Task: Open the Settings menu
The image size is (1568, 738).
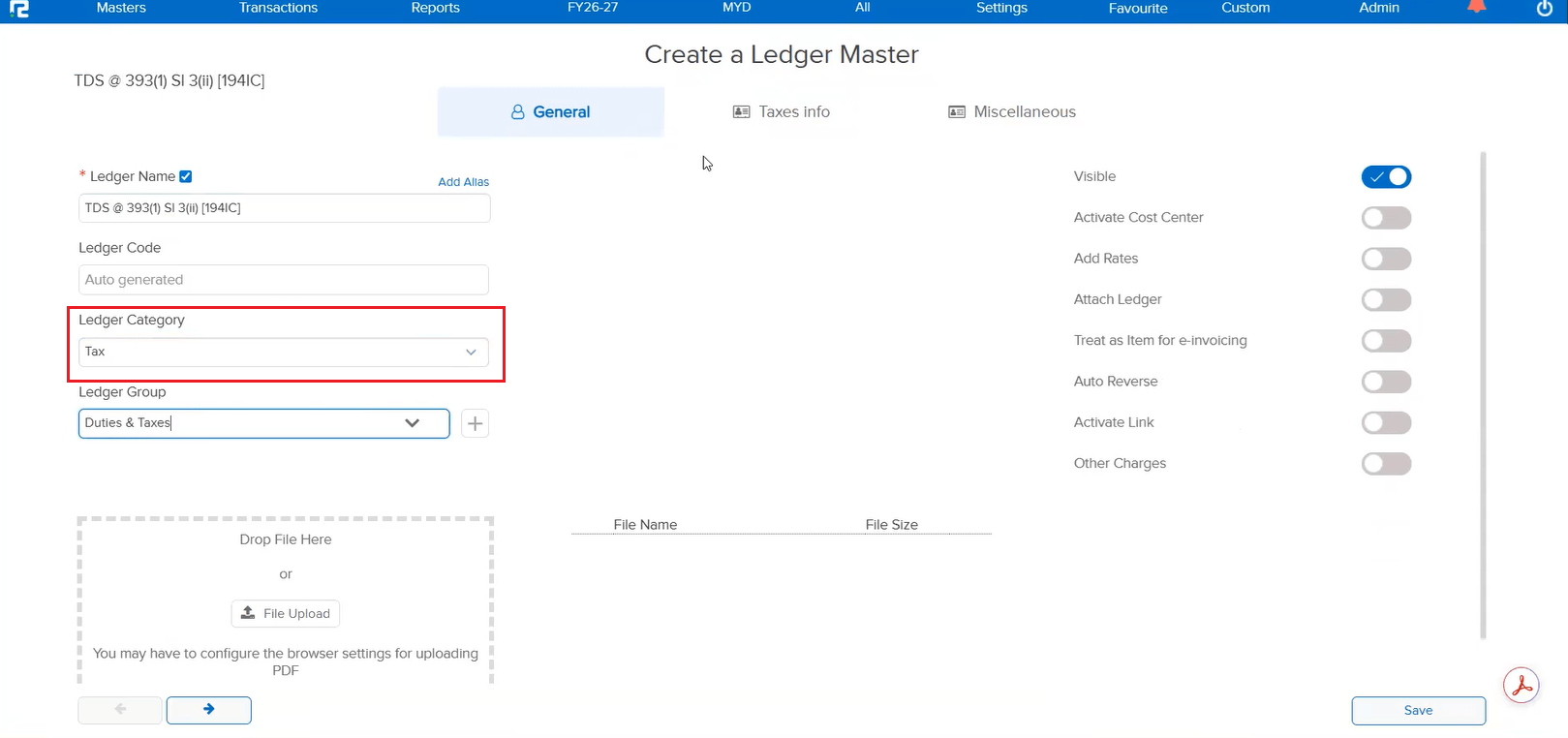Action: click(x=1001, y=8)
